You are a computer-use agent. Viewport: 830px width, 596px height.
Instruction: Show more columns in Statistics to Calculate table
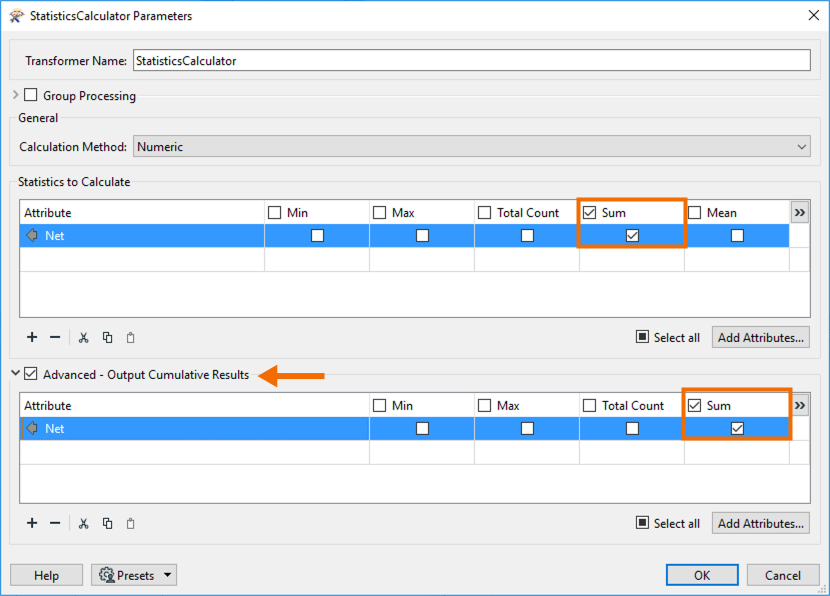(800, 213)
